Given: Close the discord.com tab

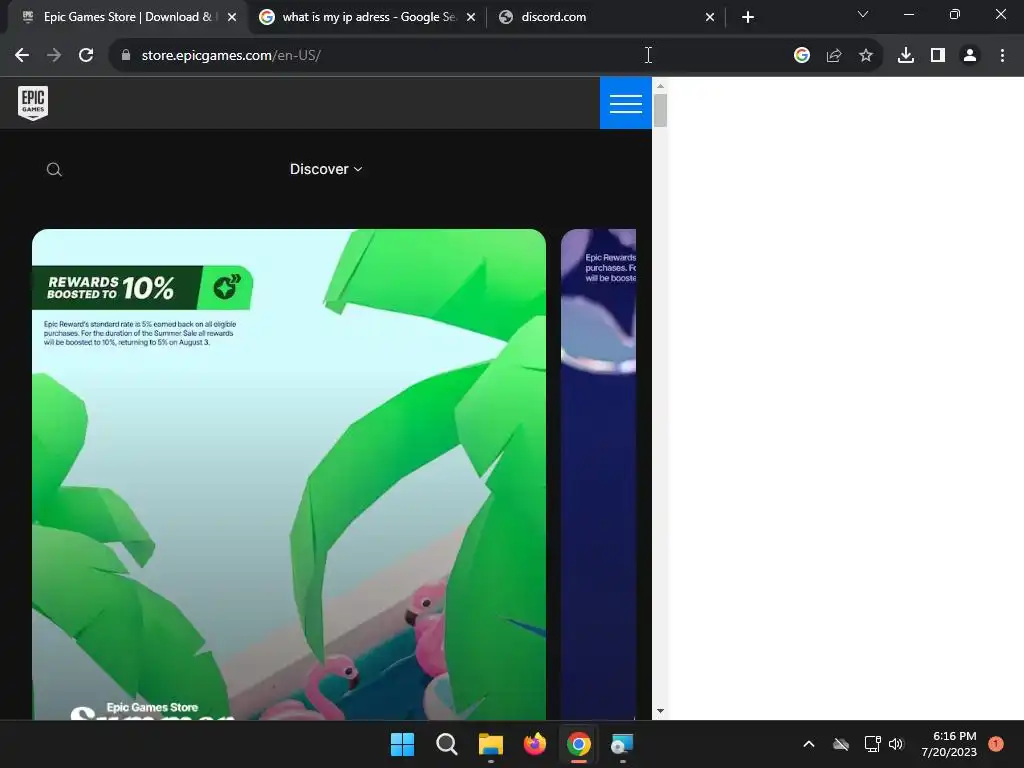Looking at the screenshot, I should pos(710,17).
